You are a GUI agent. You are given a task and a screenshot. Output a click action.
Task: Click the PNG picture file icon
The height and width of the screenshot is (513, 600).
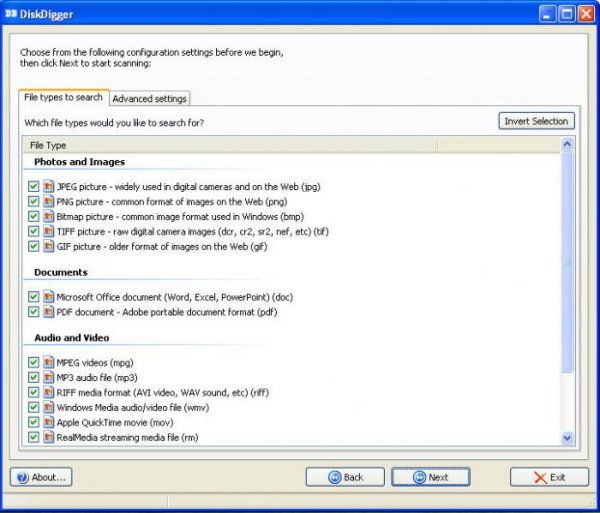(48, 201)
